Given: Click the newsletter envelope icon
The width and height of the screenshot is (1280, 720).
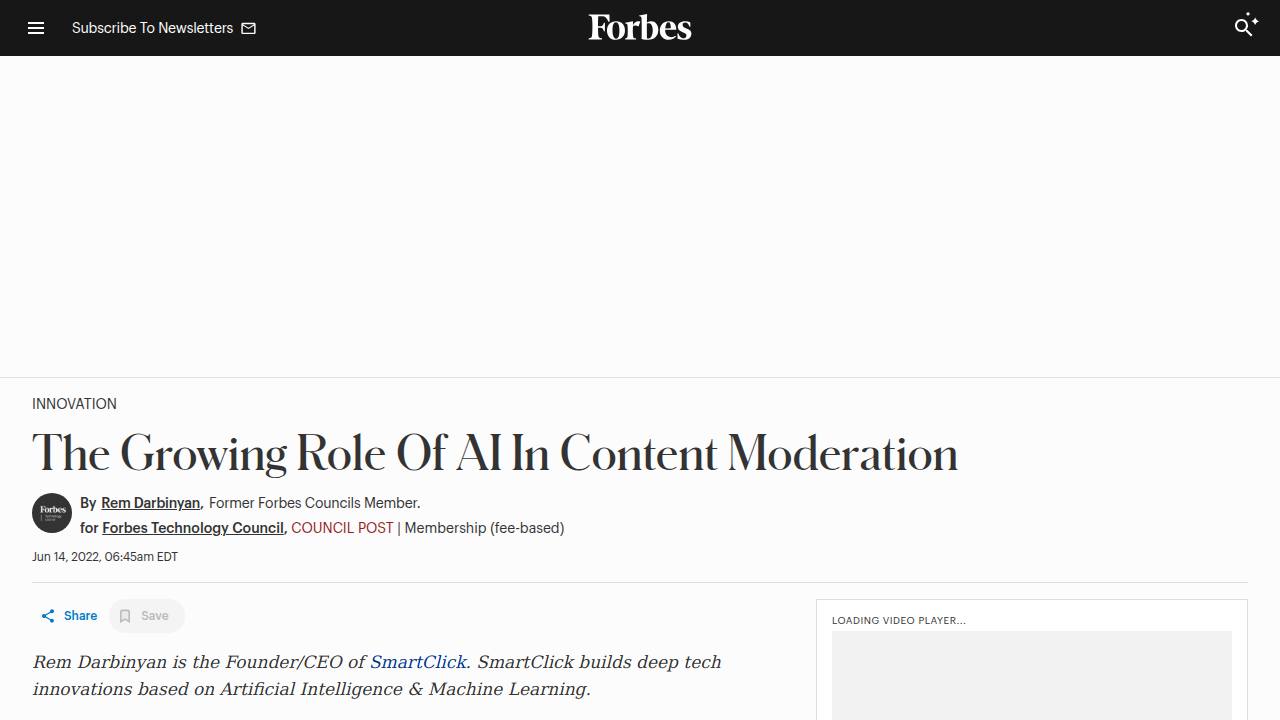Looking at the screenshot, I should 249,28.
